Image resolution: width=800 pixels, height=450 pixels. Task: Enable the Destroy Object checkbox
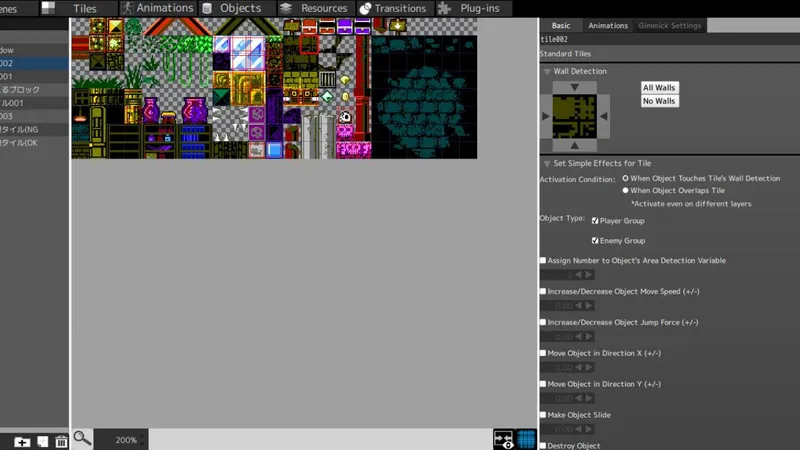point(543,446)
